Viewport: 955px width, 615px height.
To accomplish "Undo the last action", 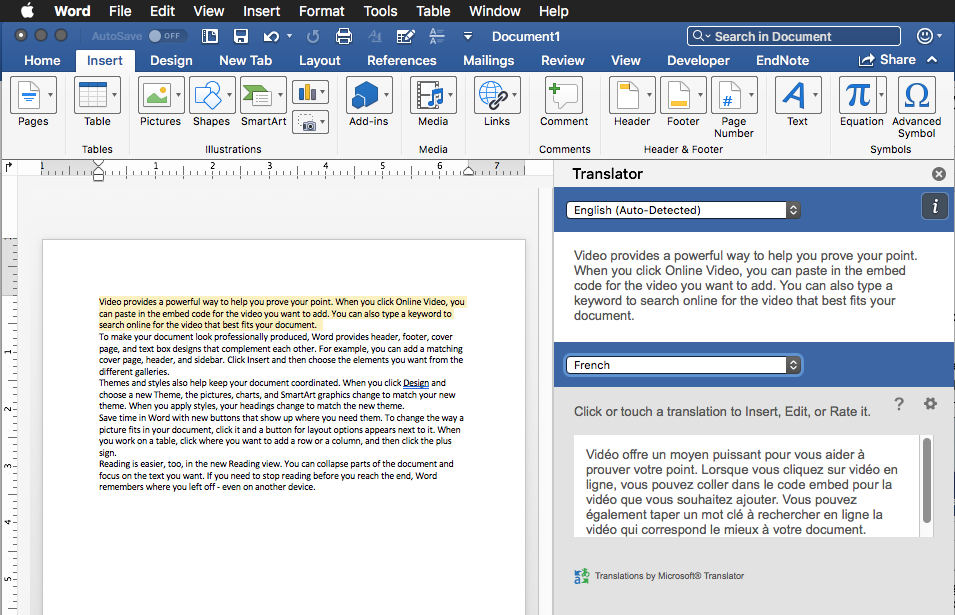I will click(271, 37).
